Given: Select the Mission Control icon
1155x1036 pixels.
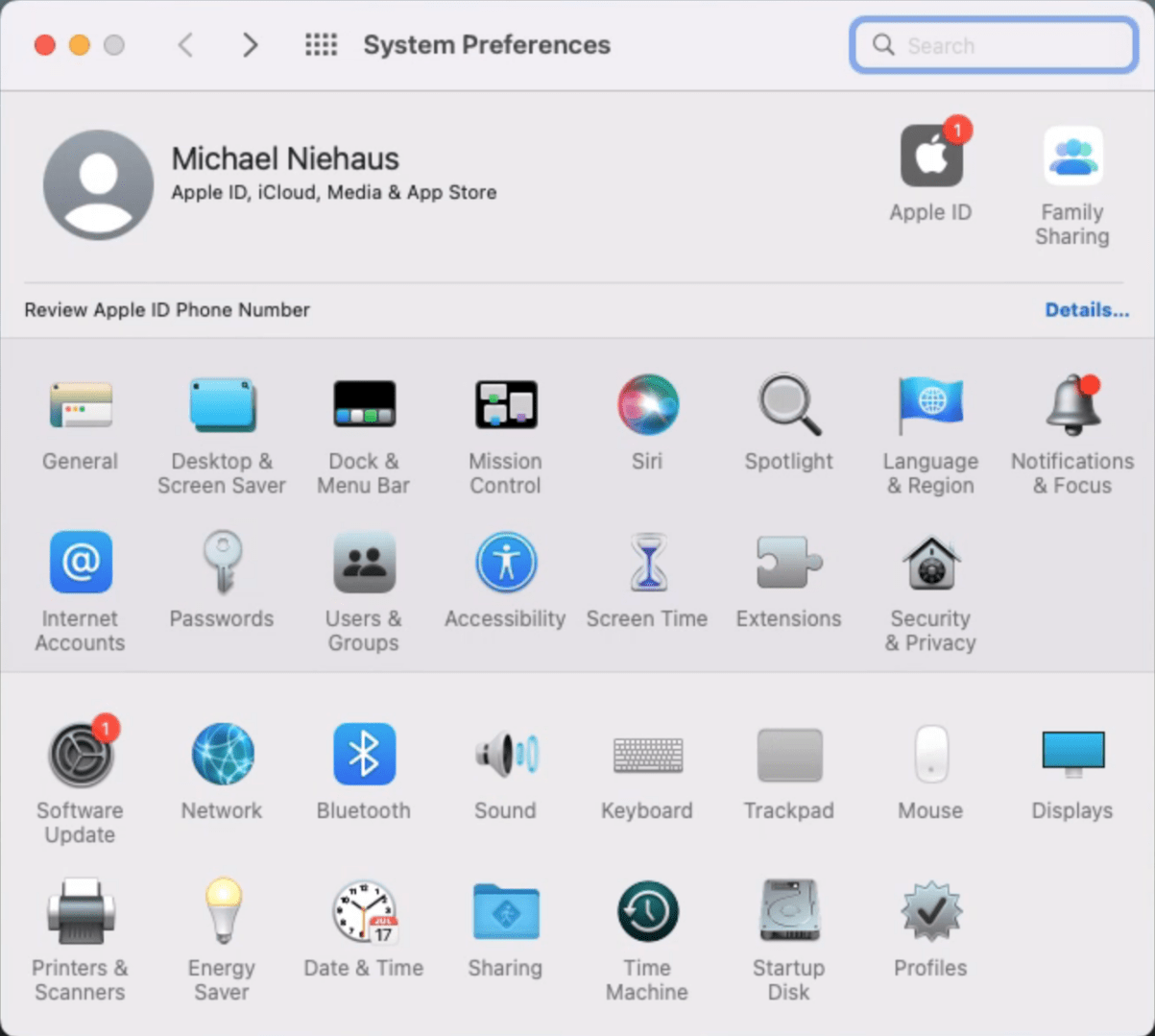Looking at the screenshot, I should 505,406.
